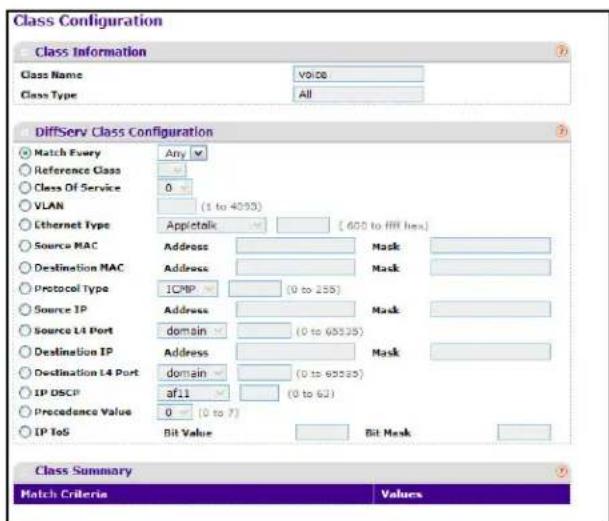The width and height of the screenshot is (609, 521).
Task: Click the Destination IP Address field
Action: tap(295, 352)
